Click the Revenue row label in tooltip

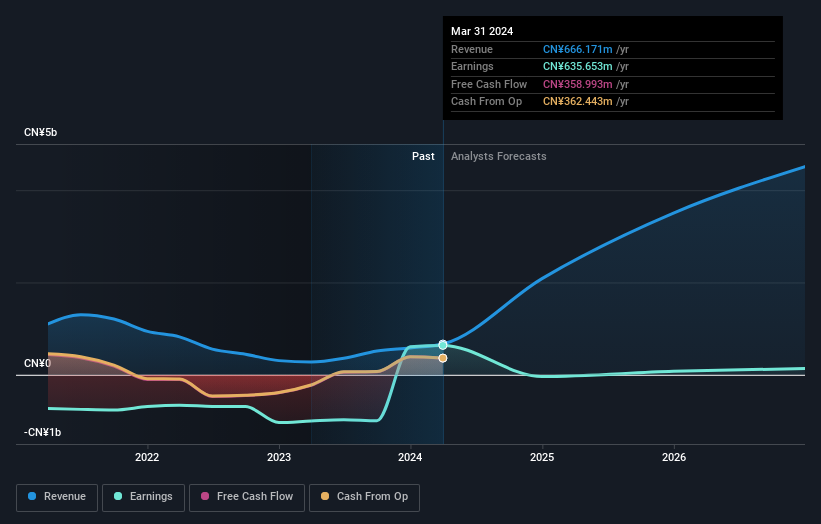[x=472, y=49]
